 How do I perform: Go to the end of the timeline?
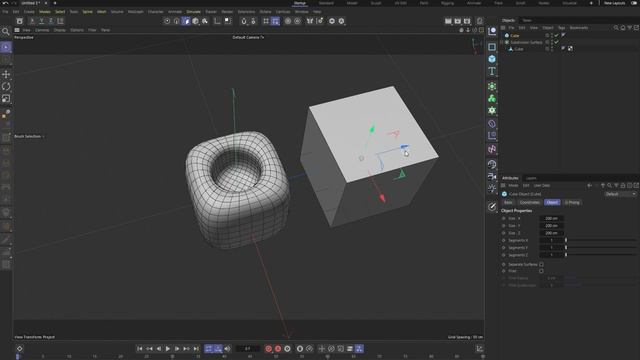[x=196, y=349]
